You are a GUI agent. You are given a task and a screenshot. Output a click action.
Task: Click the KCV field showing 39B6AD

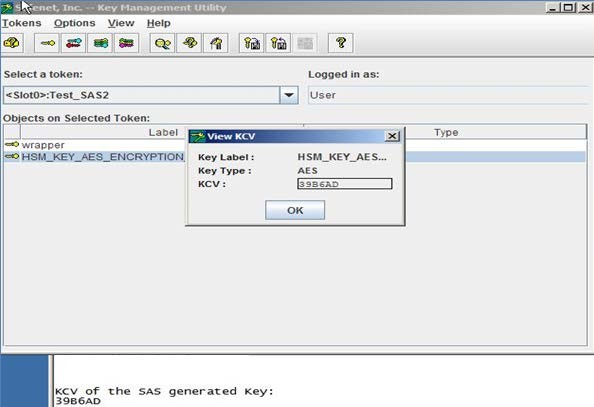pyautogui.click(x=345, y=184)
